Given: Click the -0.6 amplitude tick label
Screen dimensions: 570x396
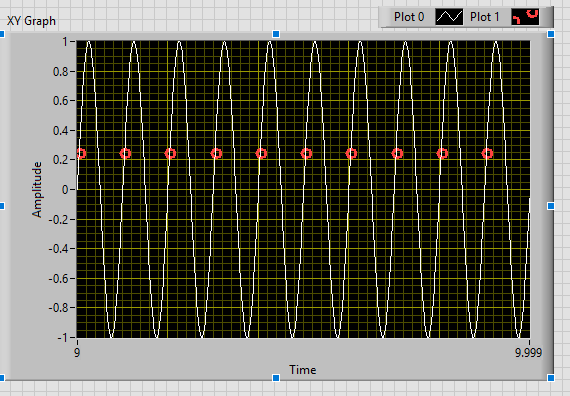Looking at the screenshot, I should (59, 279).
